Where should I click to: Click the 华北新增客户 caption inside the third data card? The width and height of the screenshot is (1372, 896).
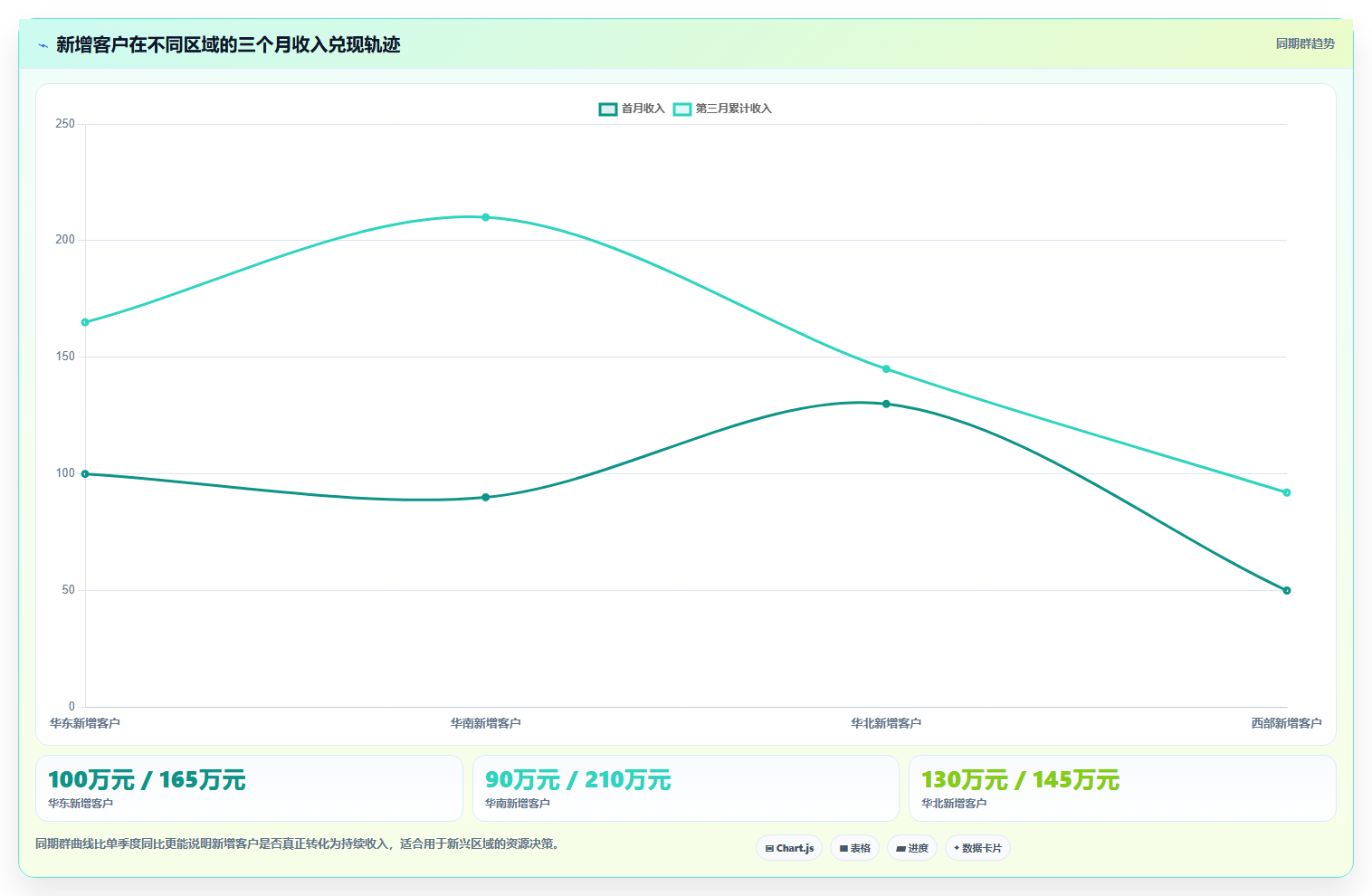tap(954, 804)
